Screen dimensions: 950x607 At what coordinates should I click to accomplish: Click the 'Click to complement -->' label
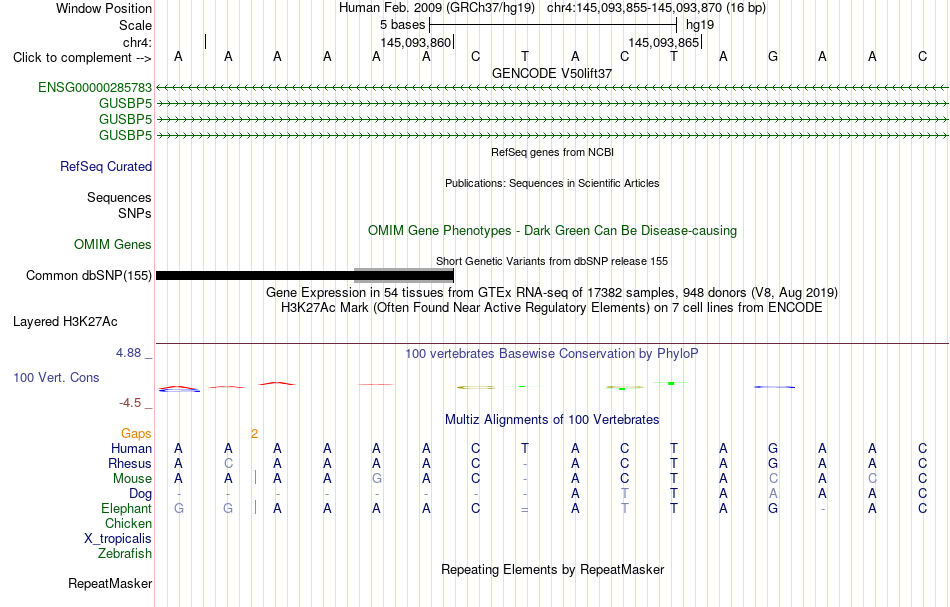(x=82, y=58)
